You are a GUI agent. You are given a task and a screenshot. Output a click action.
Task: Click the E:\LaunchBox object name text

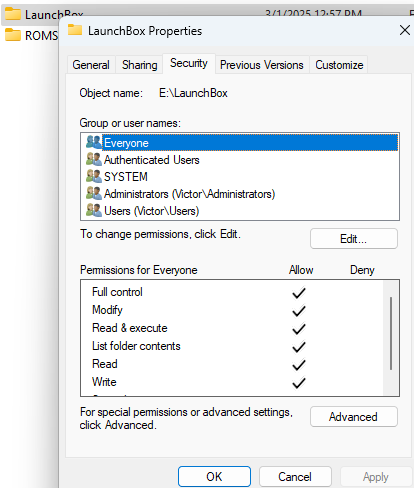click(193, 93)
